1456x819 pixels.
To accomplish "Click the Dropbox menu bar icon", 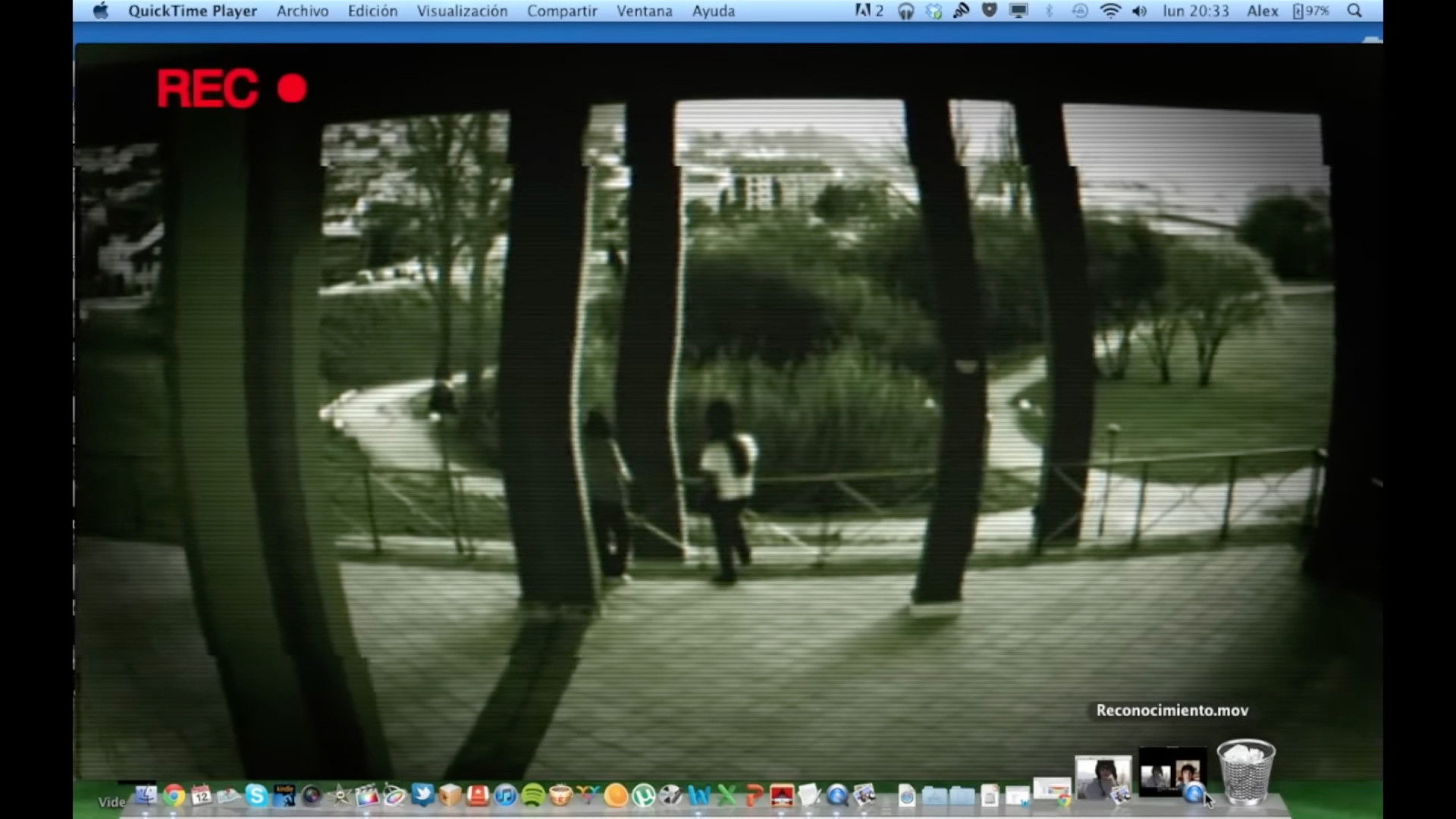I will pos(934,11).
